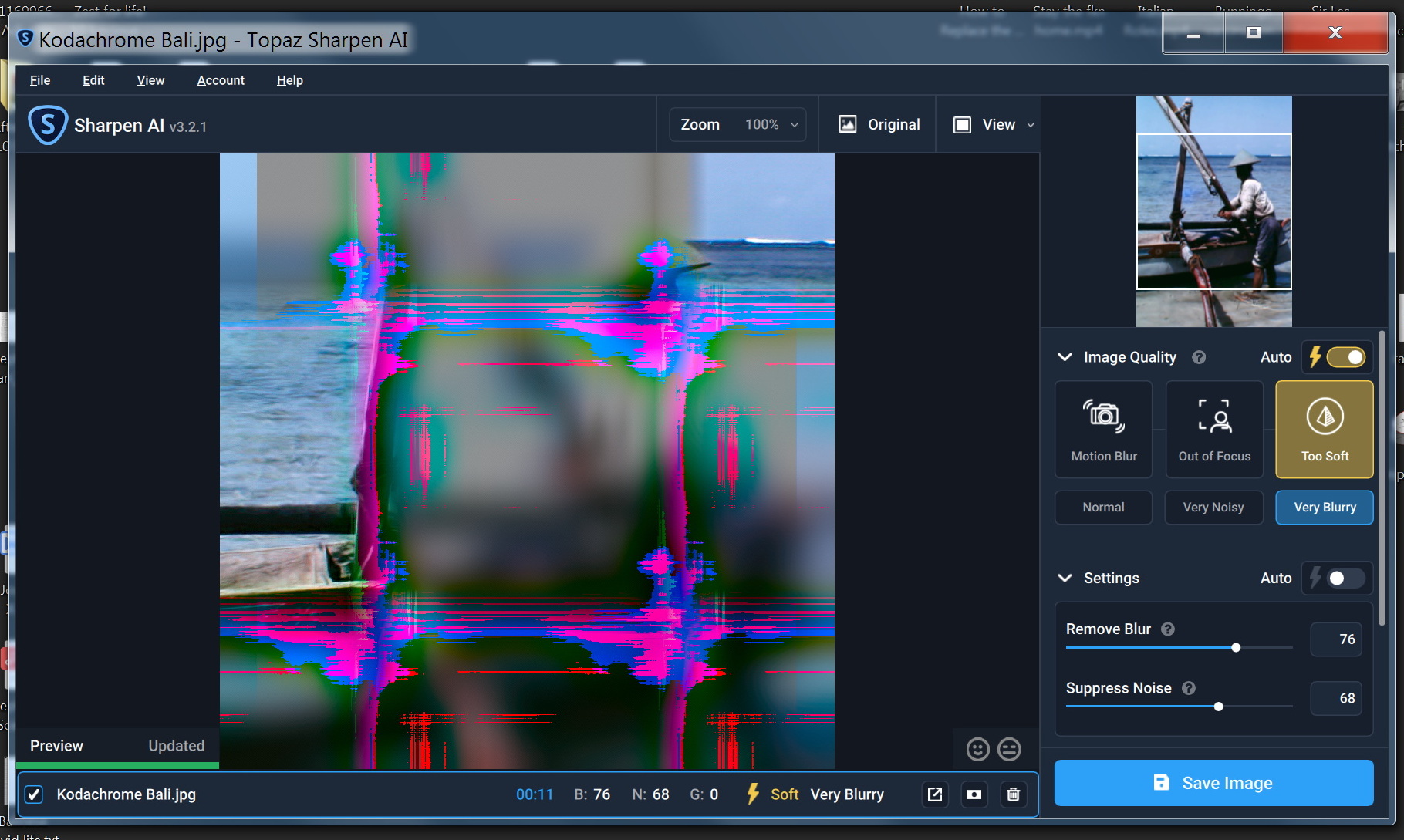
Task: Click the Save Image button
Action: (x=1213, y=783)
